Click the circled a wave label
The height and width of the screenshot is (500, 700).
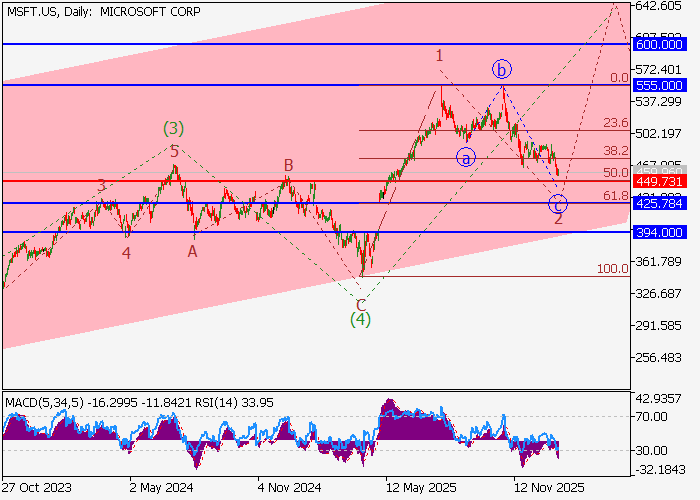pos(466,157)
